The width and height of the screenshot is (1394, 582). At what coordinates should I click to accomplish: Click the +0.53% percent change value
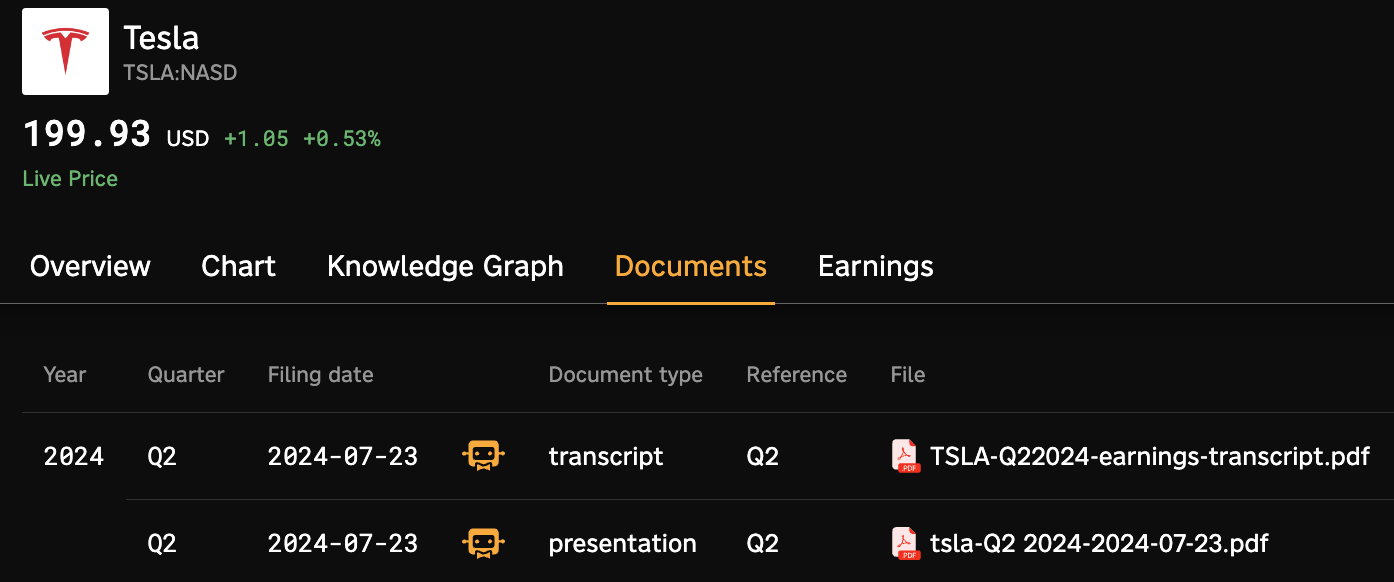(342, 139)
